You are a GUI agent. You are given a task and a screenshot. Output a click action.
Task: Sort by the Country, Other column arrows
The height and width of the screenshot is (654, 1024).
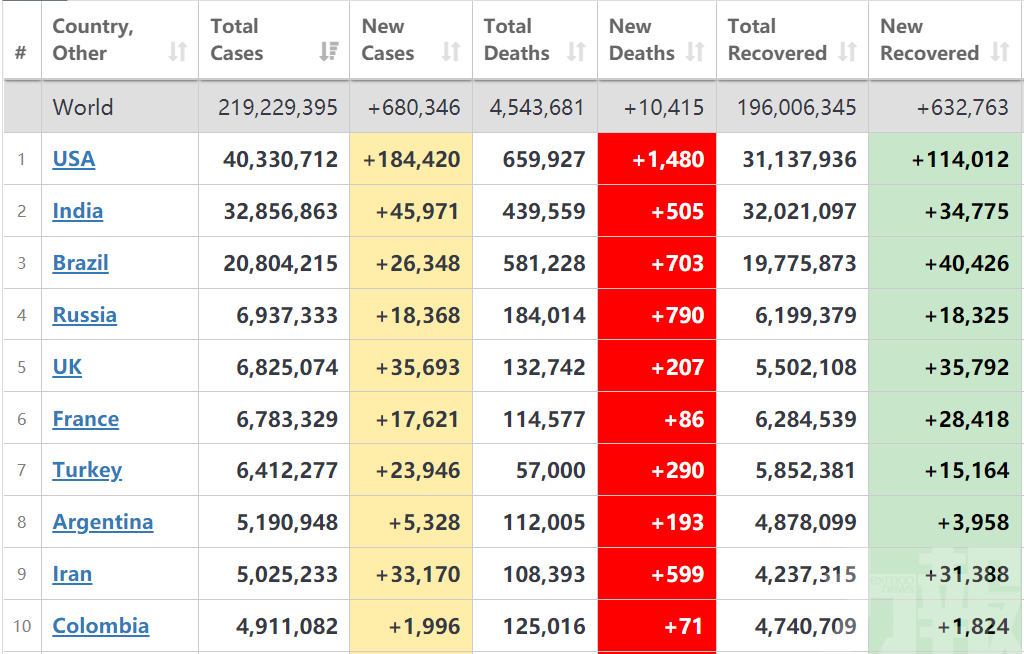[x=178, y=52]
